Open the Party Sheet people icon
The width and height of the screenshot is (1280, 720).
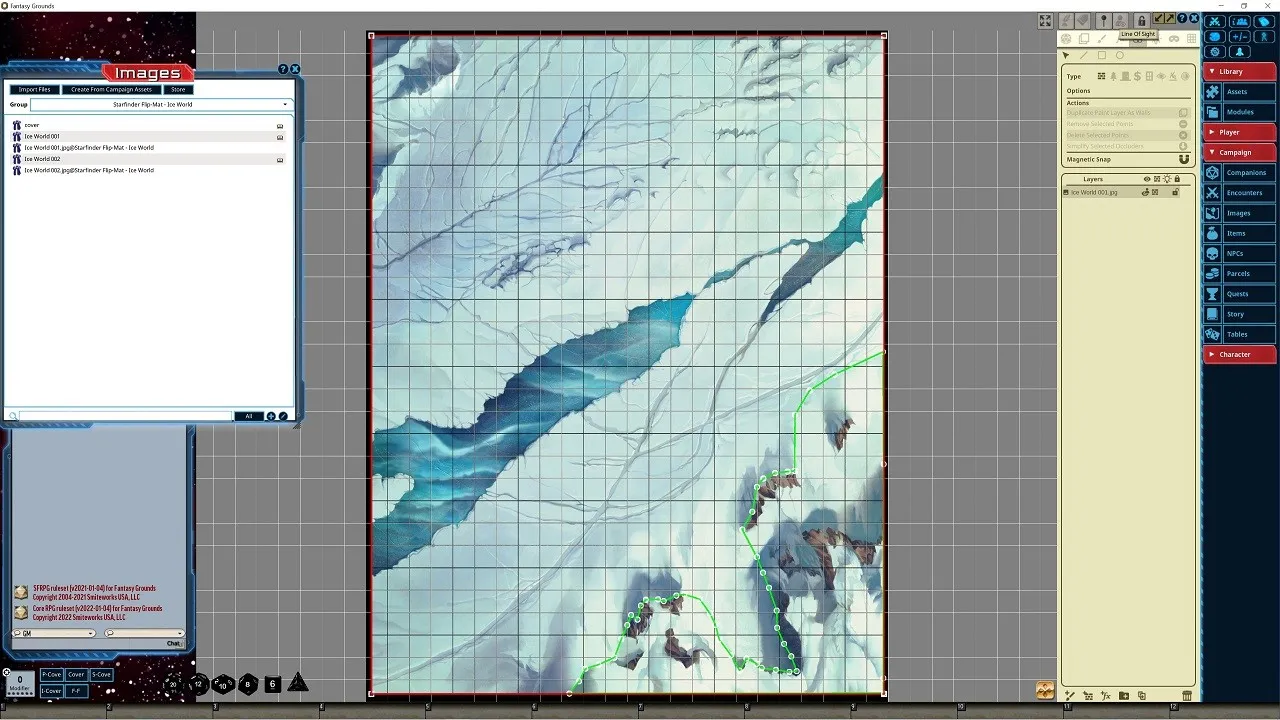pos(1240,21)
